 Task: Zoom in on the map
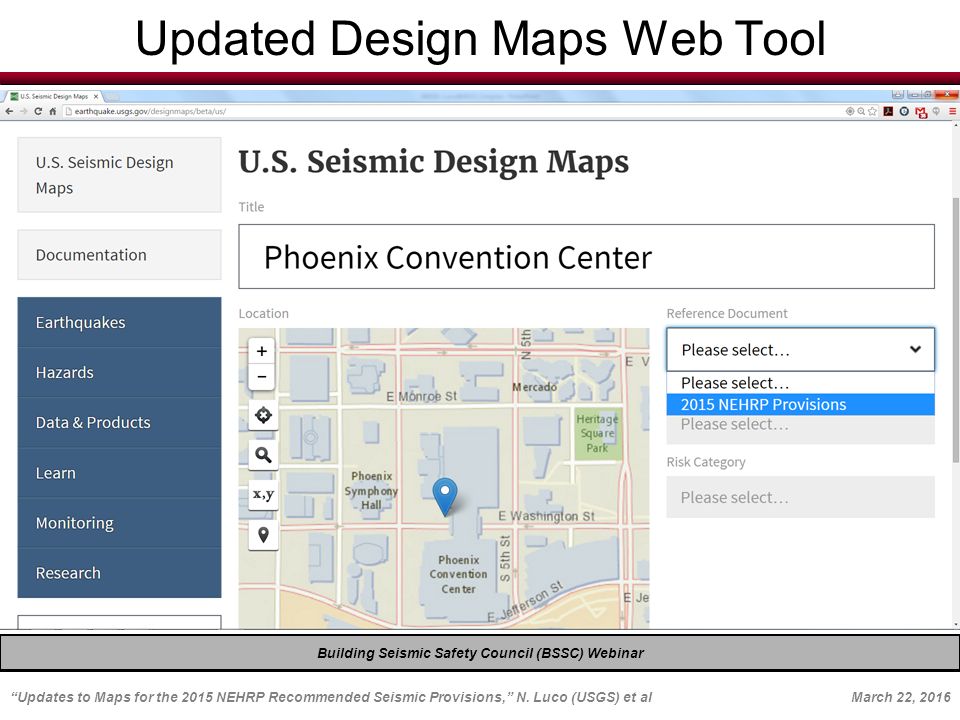tap(262, 351)
